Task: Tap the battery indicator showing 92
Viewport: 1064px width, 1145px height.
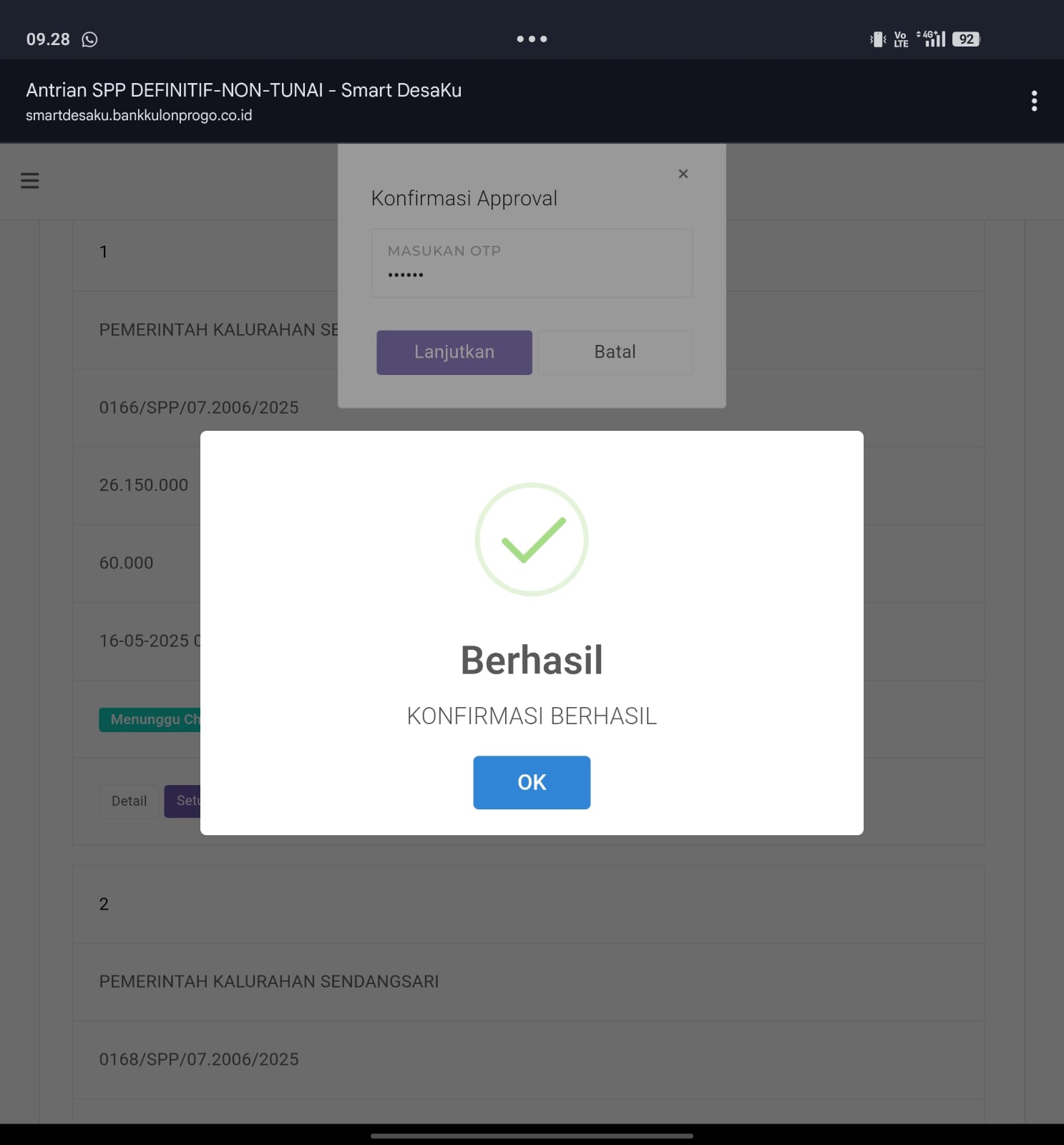Action: 966,39
